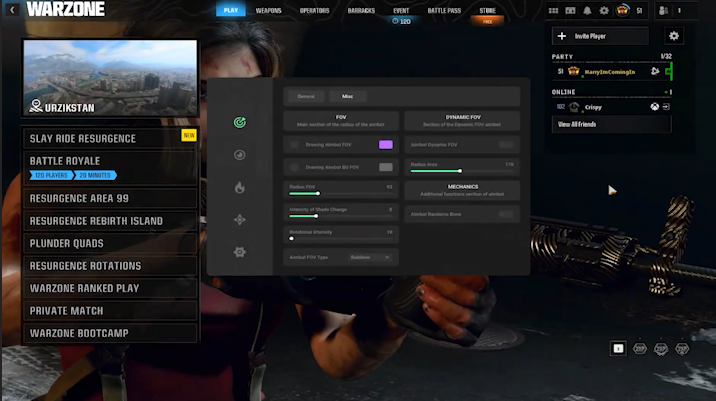Click the flame icon in overlay sidebar

click(x=239, y=187)
